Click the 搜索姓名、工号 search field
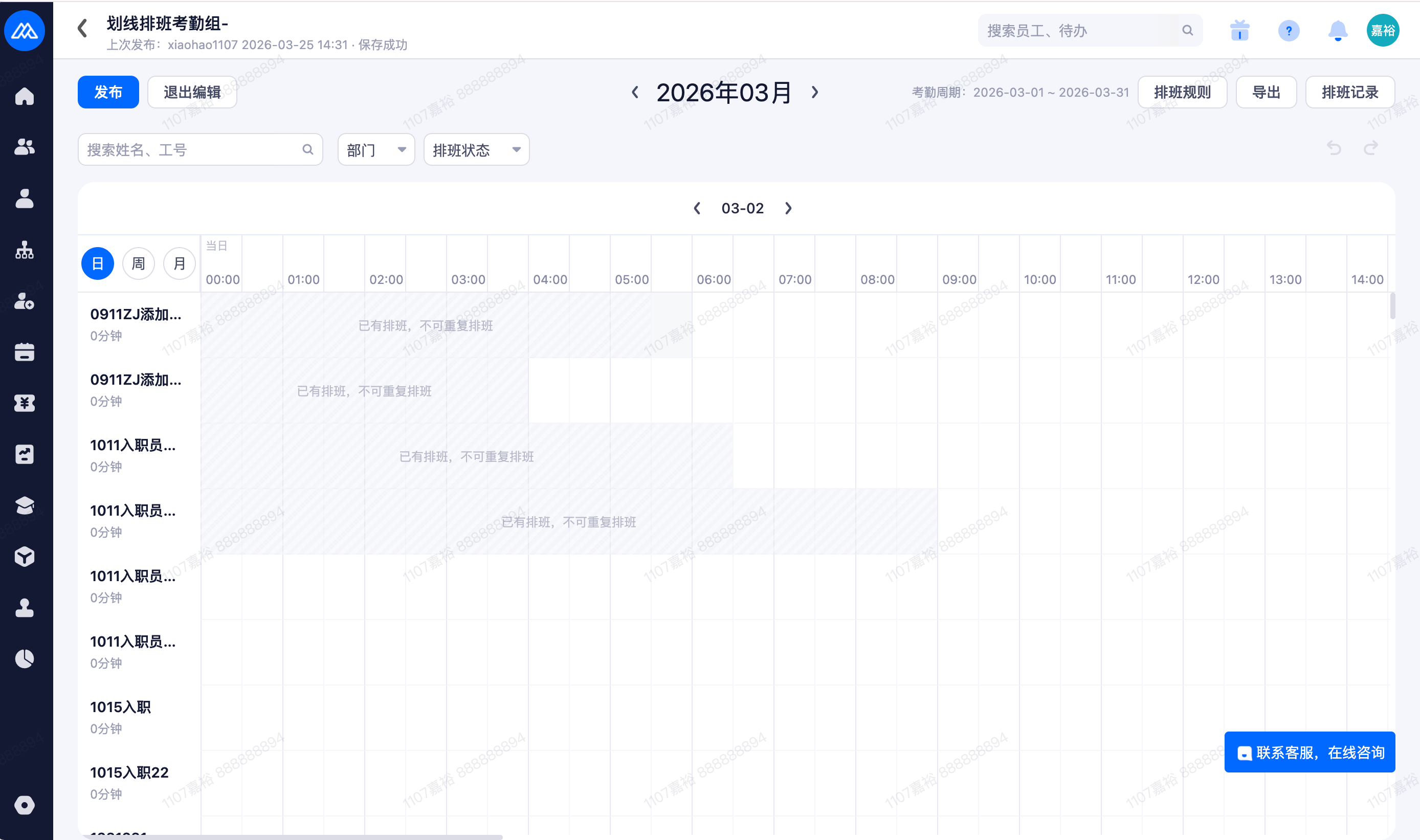 [192, 150]
